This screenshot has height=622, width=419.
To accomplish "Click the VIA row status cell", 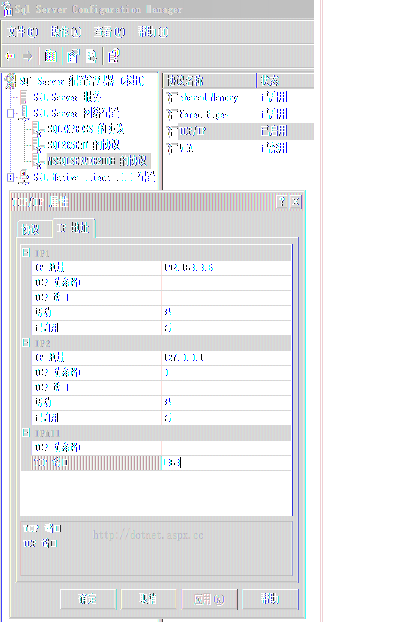I will (274, 148).
